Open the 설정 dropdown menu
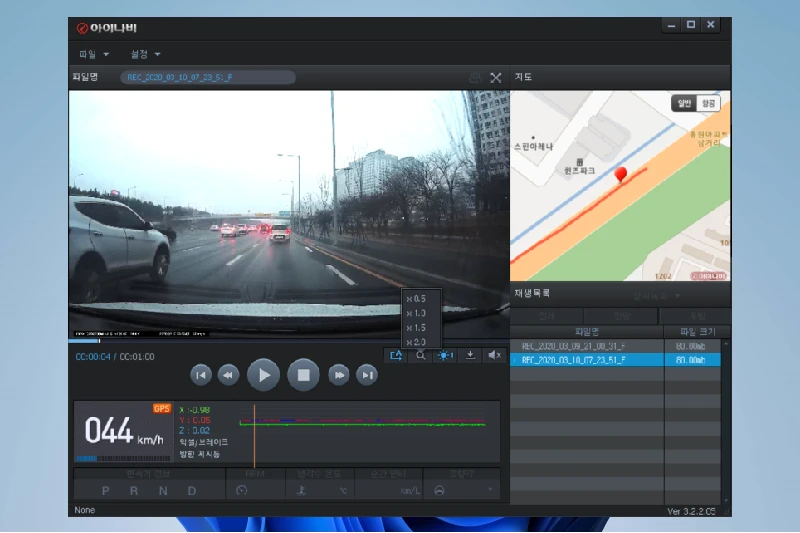Image resolution: width=800 pixels, height=533 pixels. [x=145, y=54]
